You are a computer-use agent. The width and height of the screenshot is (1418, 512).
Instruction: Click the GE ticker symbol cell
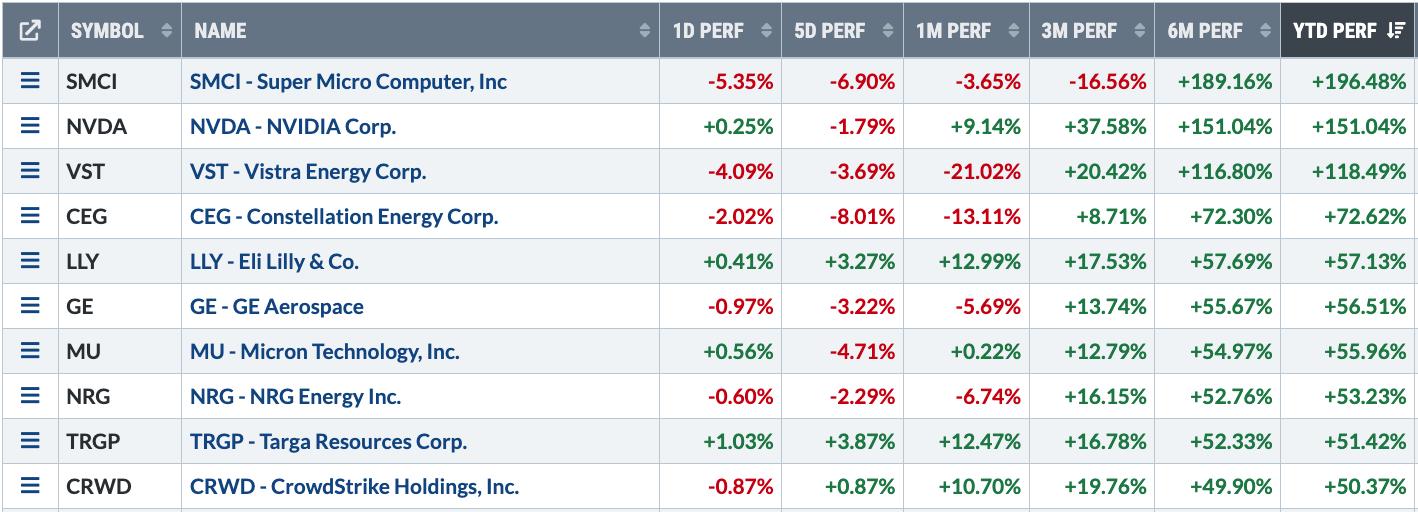tap(80, 306)
